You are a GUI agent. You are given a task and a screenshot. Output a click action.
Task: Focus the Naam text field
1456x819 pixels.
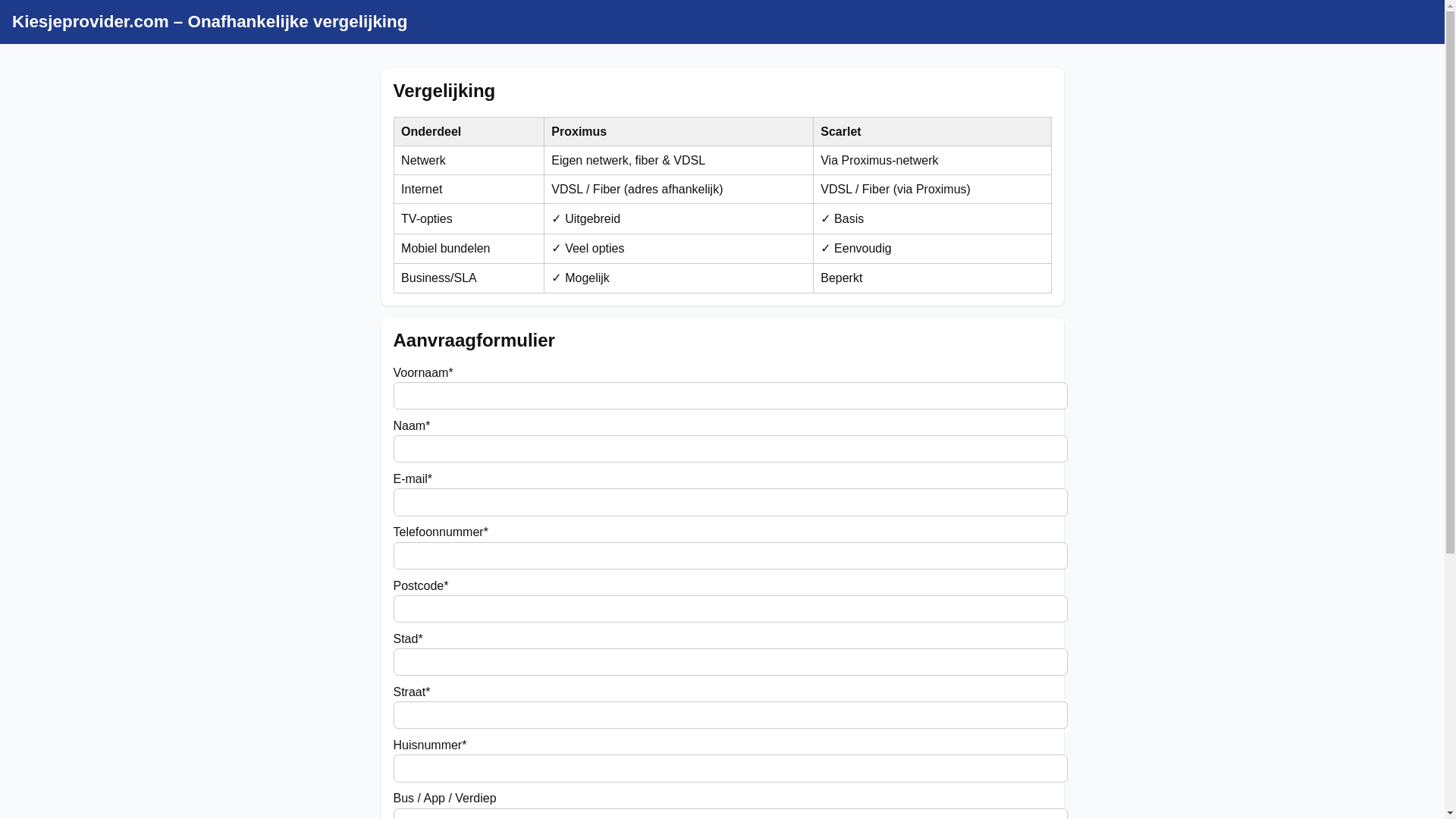[730, 449]
